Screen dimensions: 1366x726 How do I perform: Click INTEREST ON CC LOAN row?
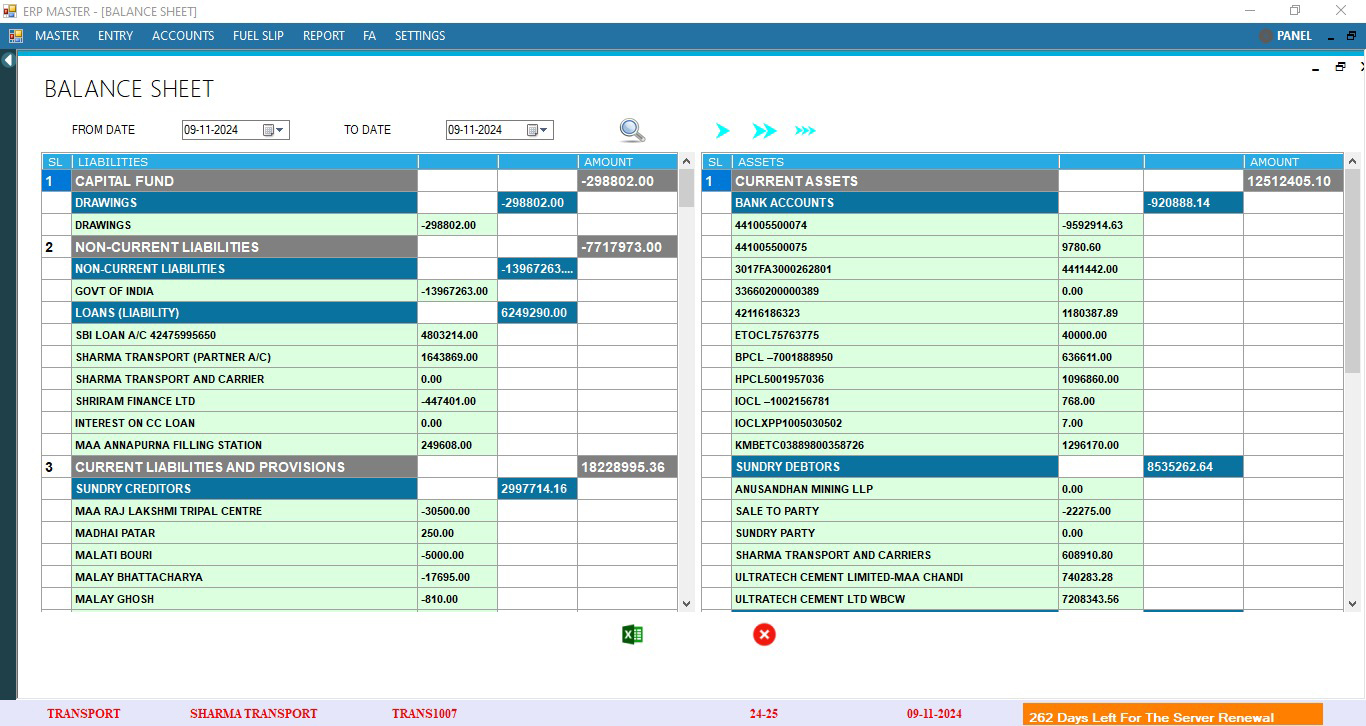click(359, 423)
